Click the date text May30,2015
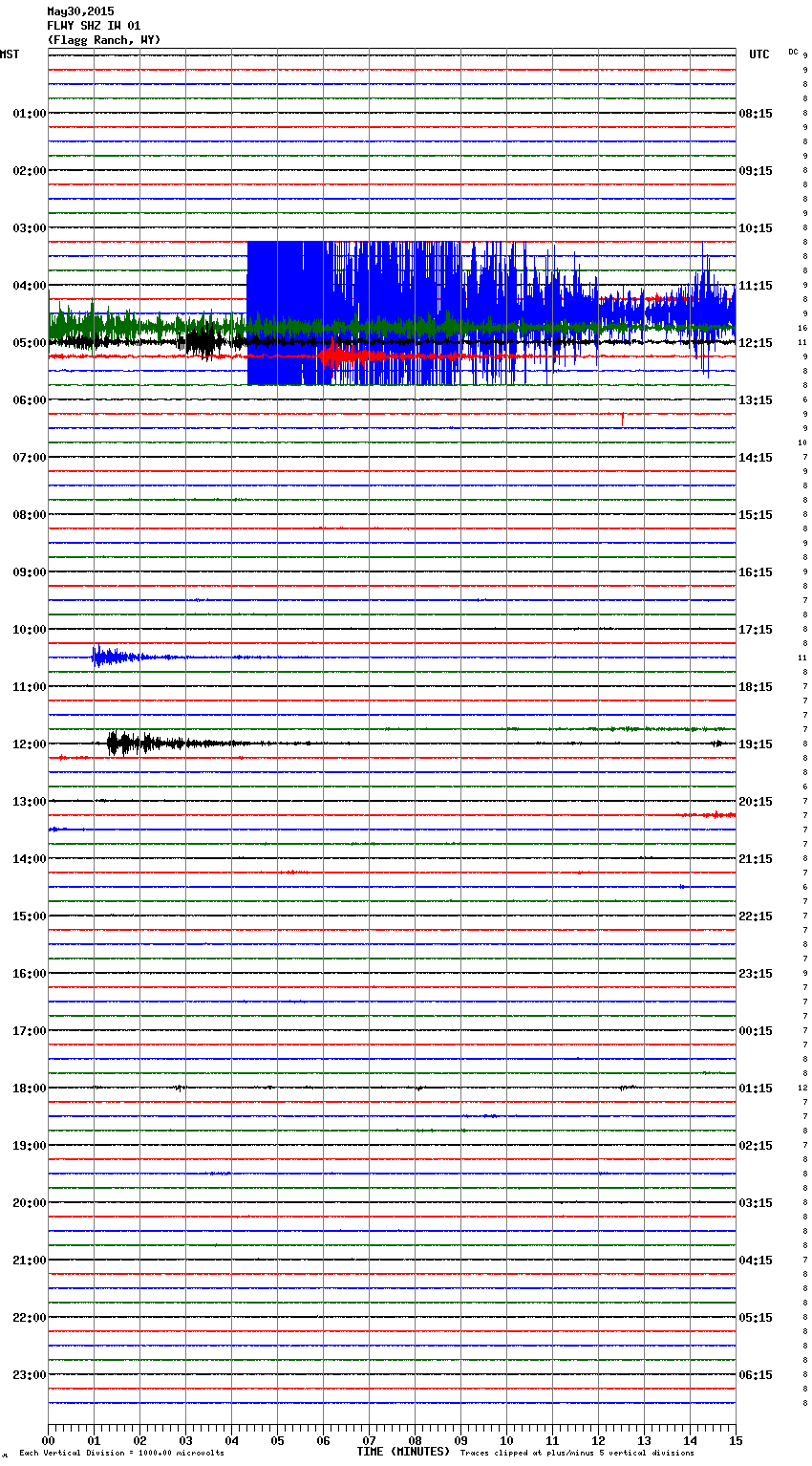Screen dimensions: 812x1466 (x=80, y=11)
